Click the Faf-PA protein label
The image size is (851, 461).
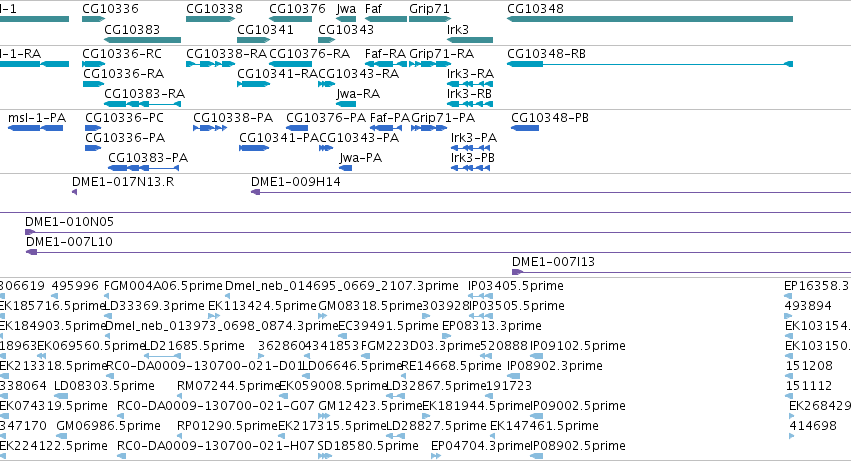point(390,118)
